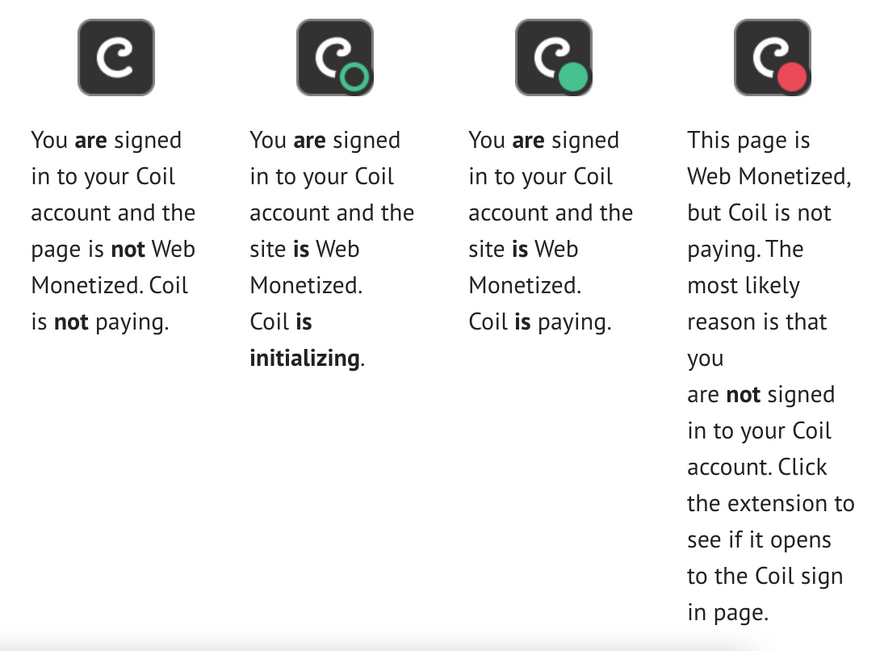Click the "see if it opens" line
Screen dimensions: 880x651
coord(759,540)
